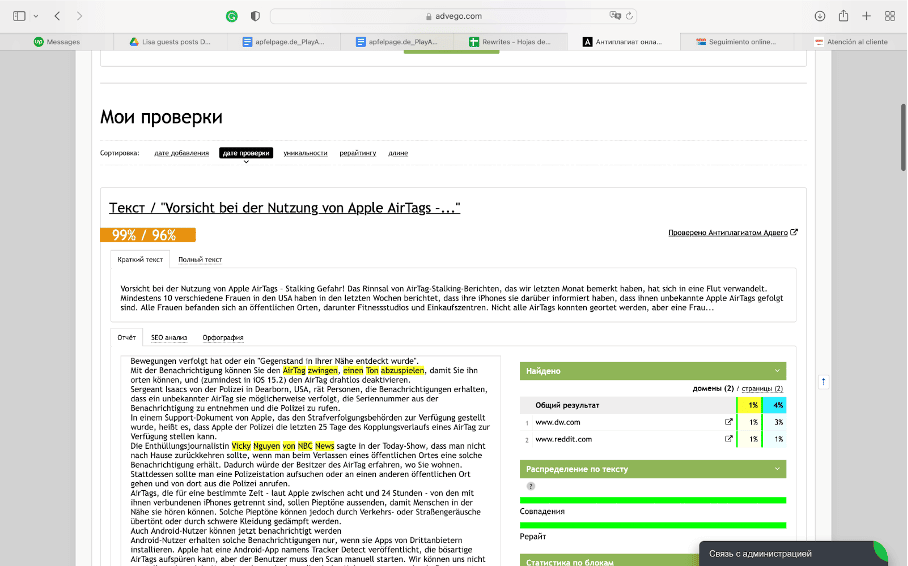Click the yellow 1% Общий результат cell

coord(749,405)
